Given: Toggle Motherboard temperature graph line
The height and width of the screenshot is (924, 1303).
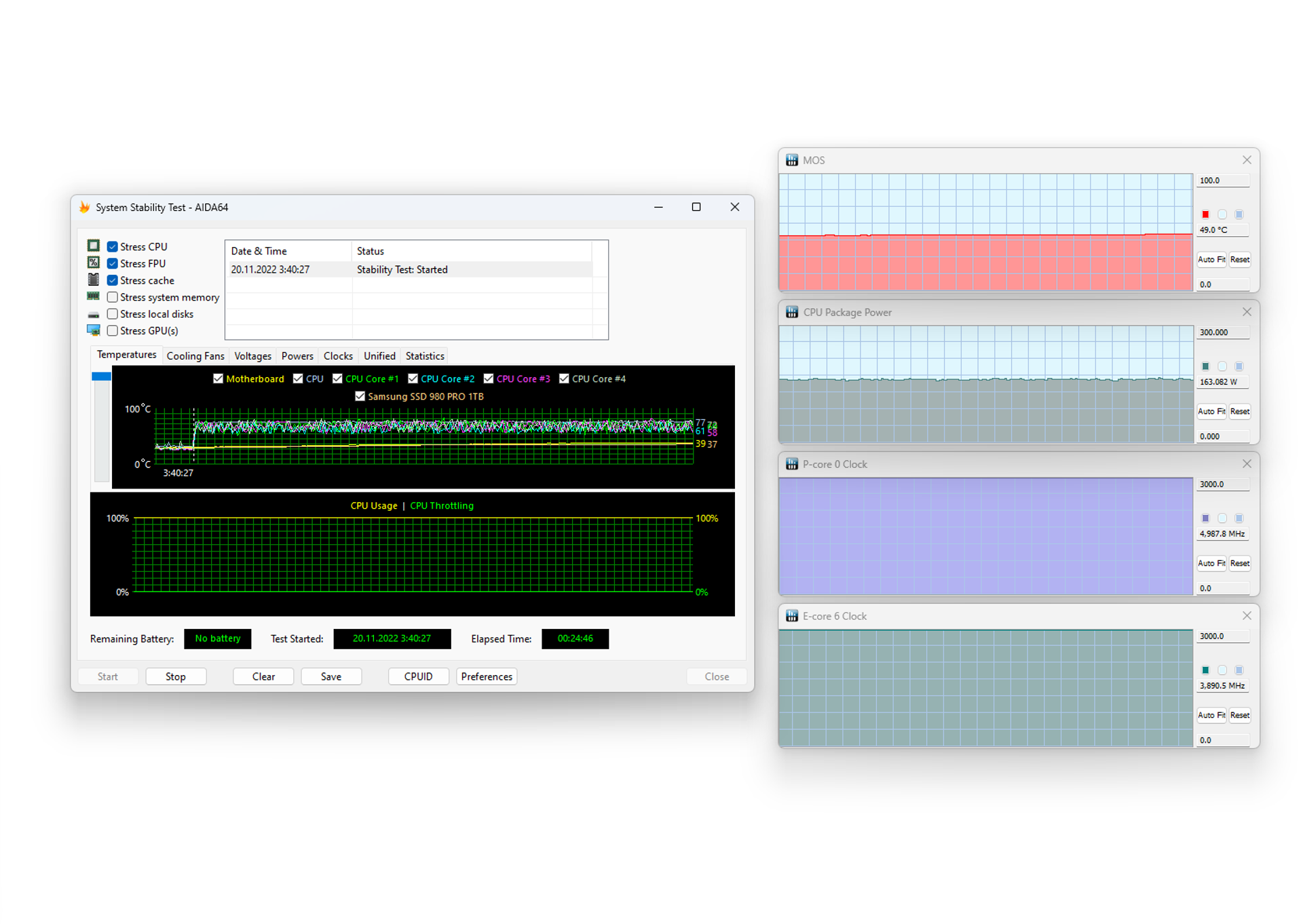Looking at the screenshot, I should pos(218,379).
